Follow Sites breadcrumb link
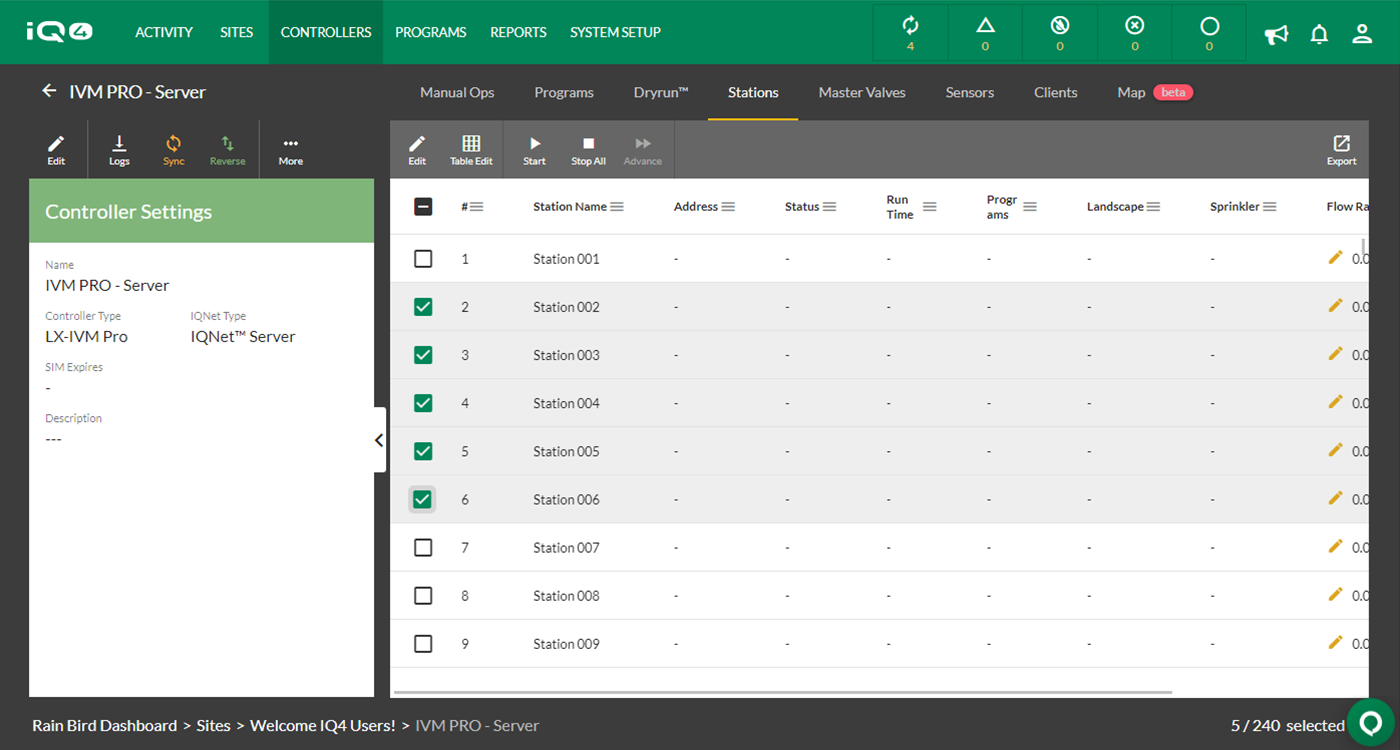The height and width of the screenshot is (750, 1400). click(213, 725)
